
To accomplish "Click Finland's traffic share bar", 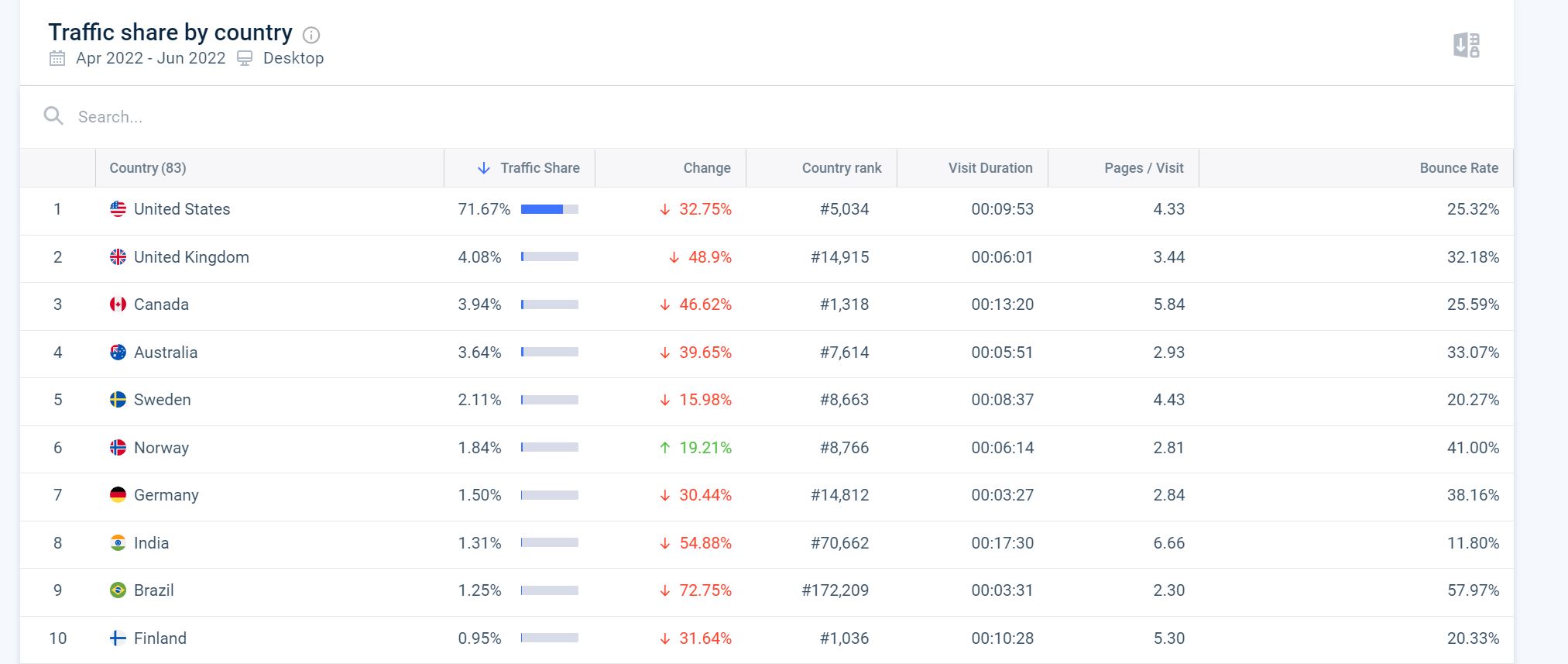I will click(550, 638).
